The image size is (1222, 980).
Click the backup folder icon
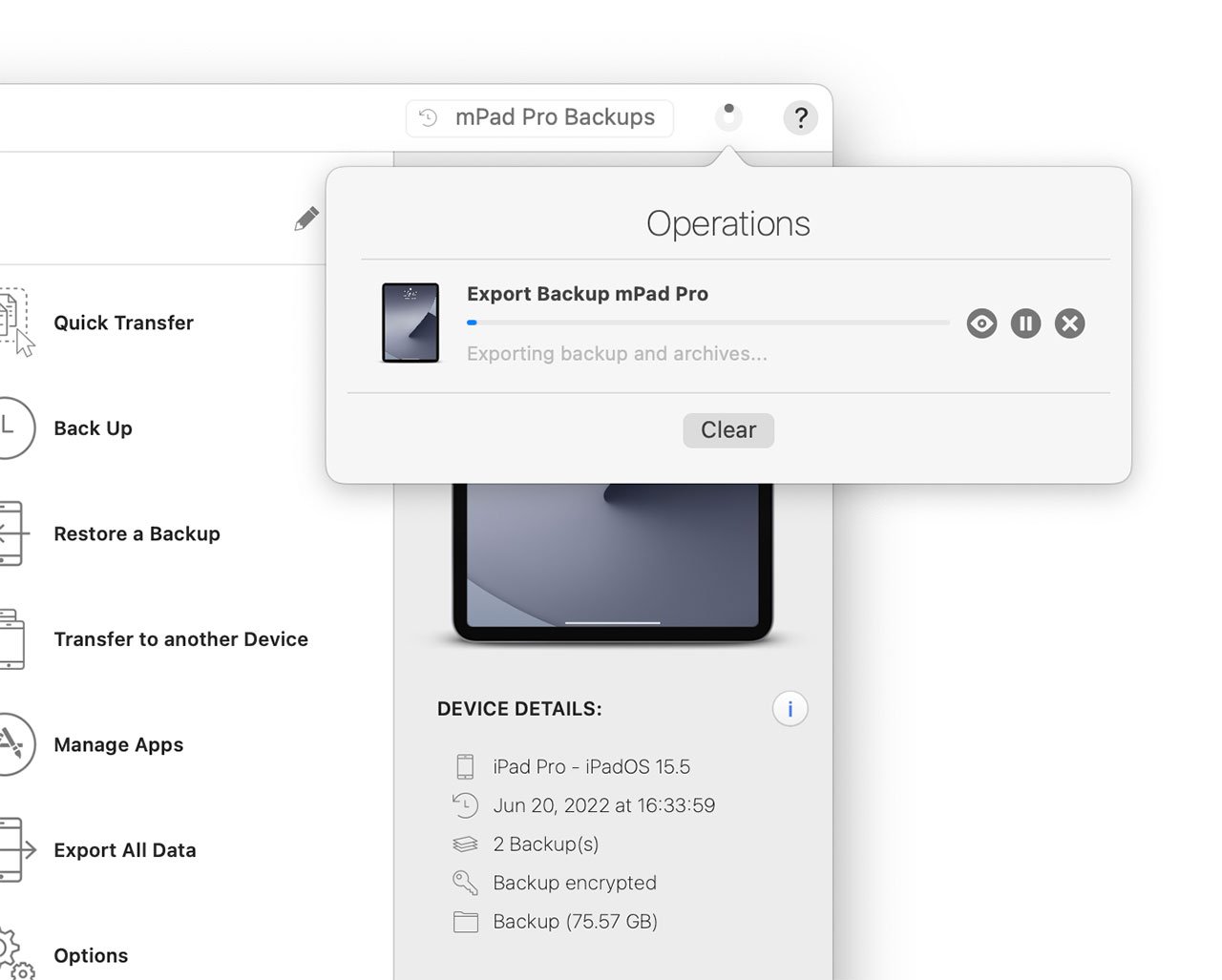coord(465,922)
